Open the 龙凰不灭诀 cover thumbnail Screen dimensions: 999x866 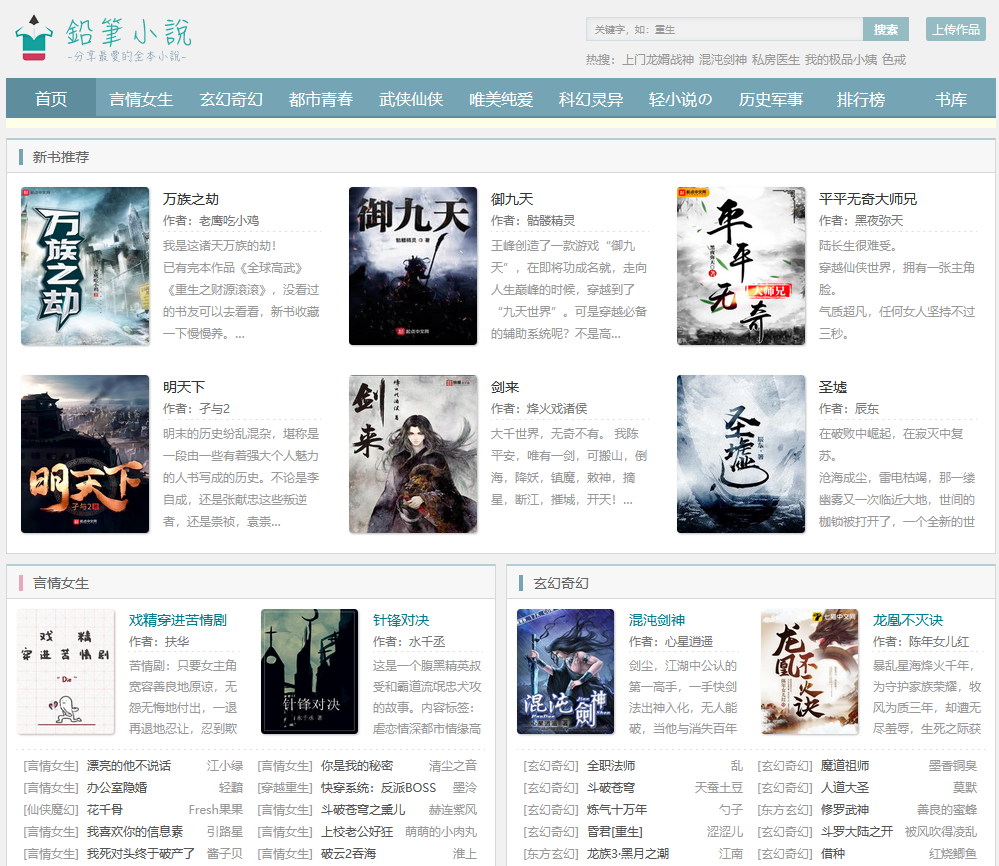coord(809,671)
